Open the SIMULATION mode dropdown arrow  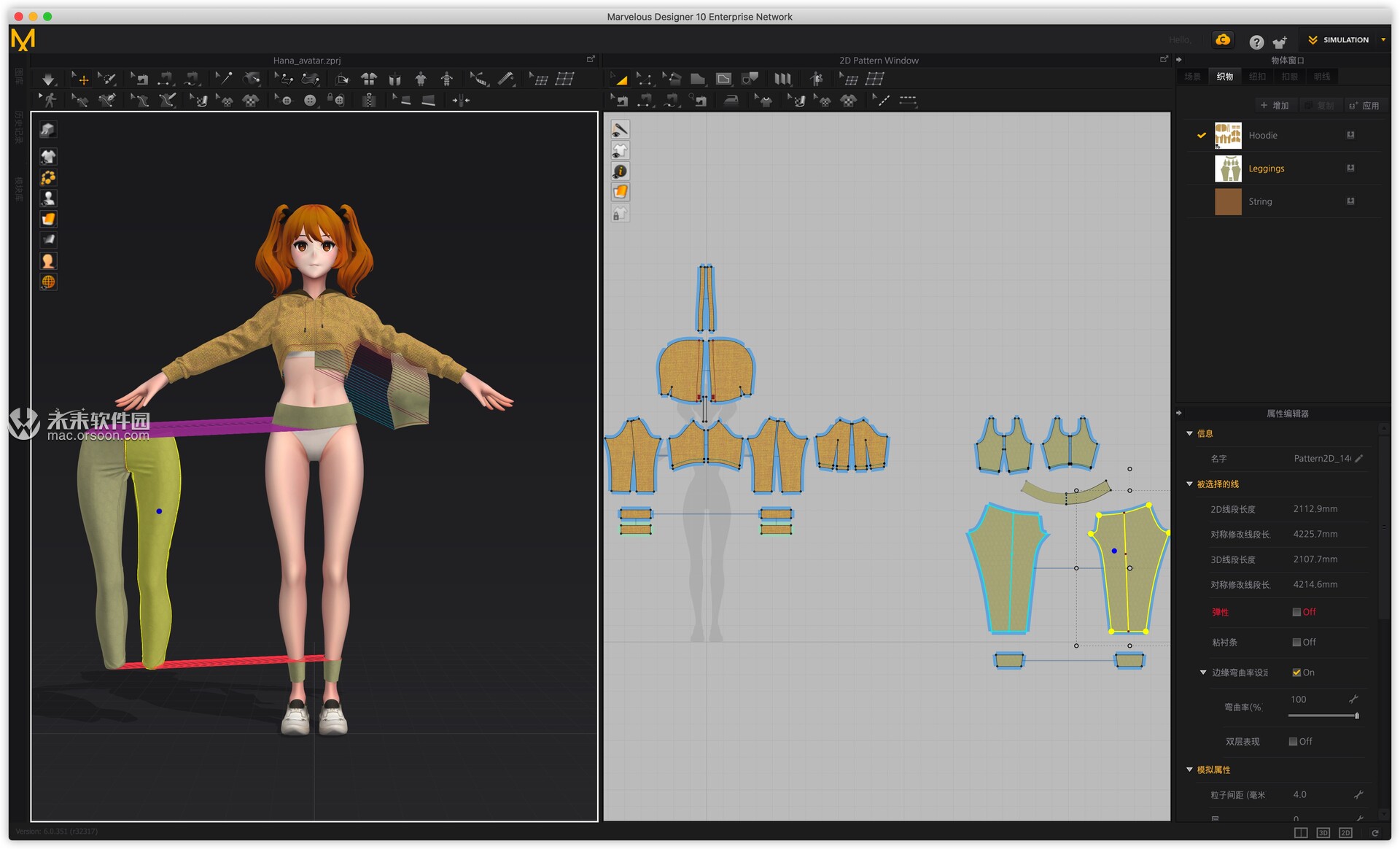point(1383,39)
